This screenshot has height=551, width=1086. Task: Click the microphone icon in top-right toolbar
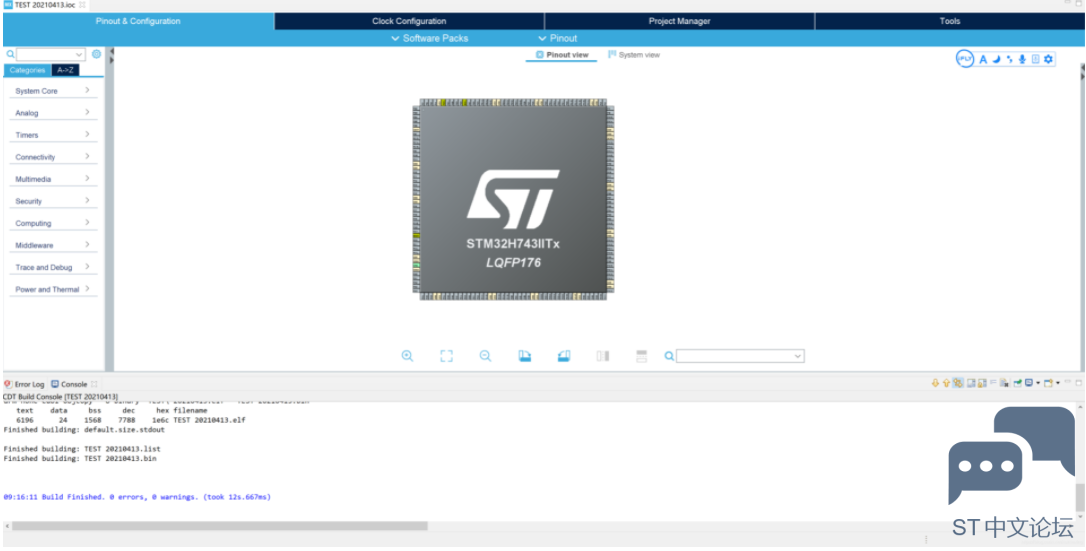click(x=1022, y=60)
